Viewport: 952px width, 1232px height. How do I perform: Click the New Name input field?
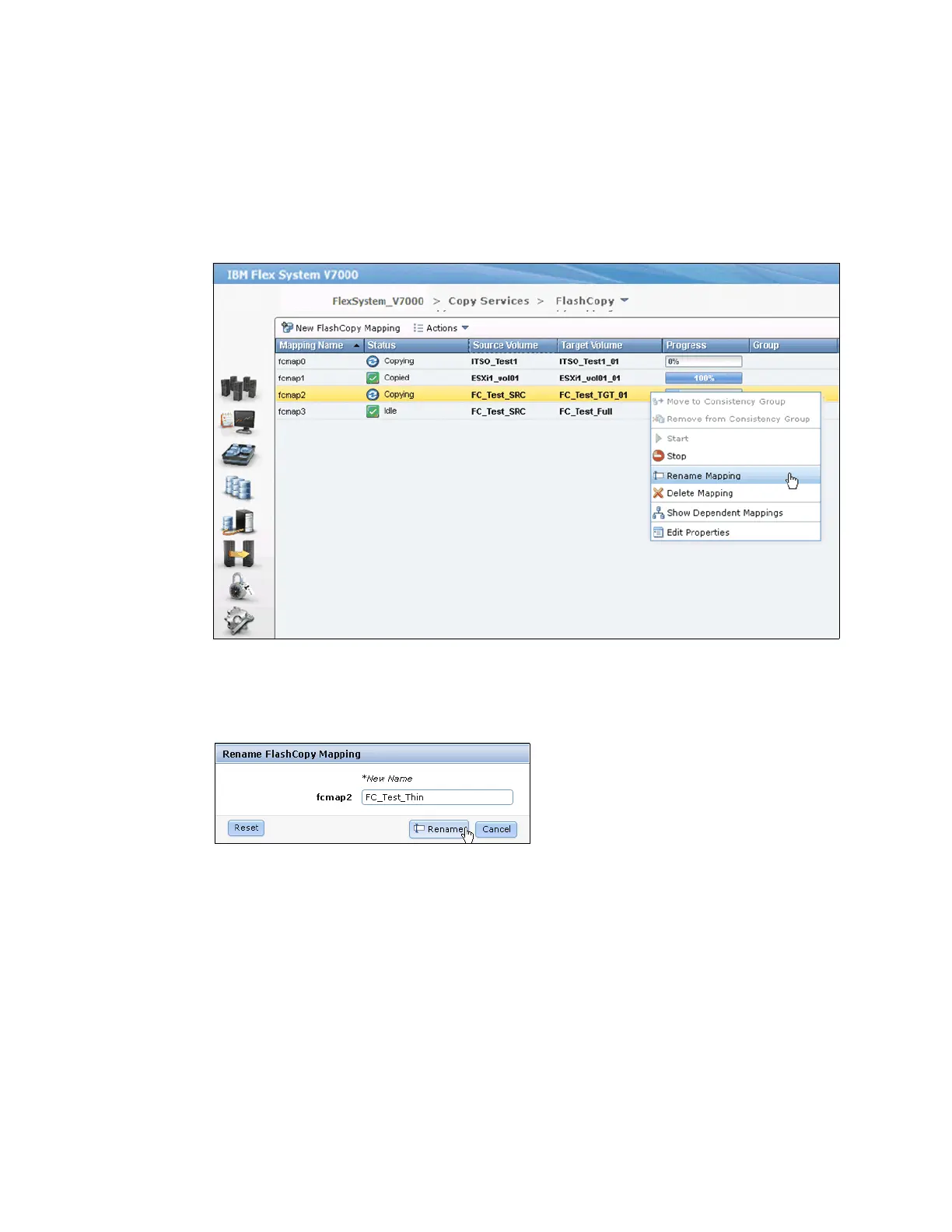pyautogui.click(x=437, y=797)
